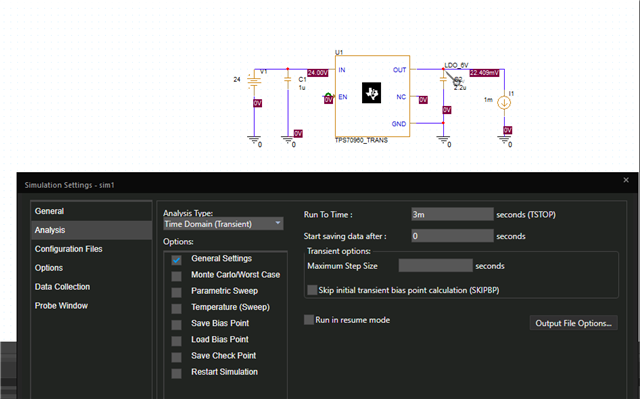
Task: Open the Data Collection section
Action: [x=62, y=287]
